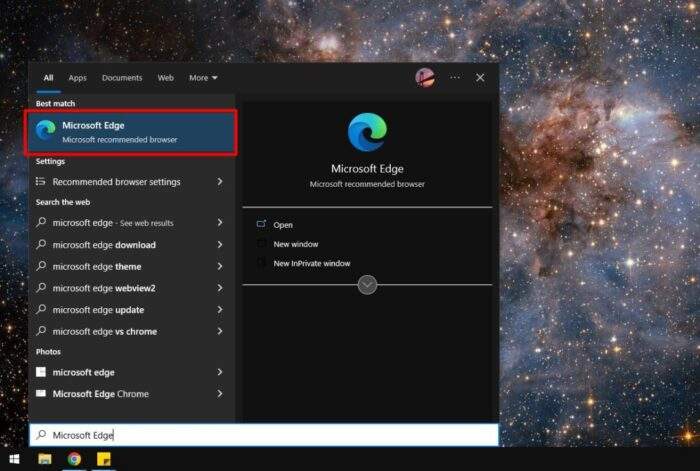Viewport: 700px width, 471px height.
Task: Expand Photos 'microsoft edge' result arrow
Action: point(220,372)
